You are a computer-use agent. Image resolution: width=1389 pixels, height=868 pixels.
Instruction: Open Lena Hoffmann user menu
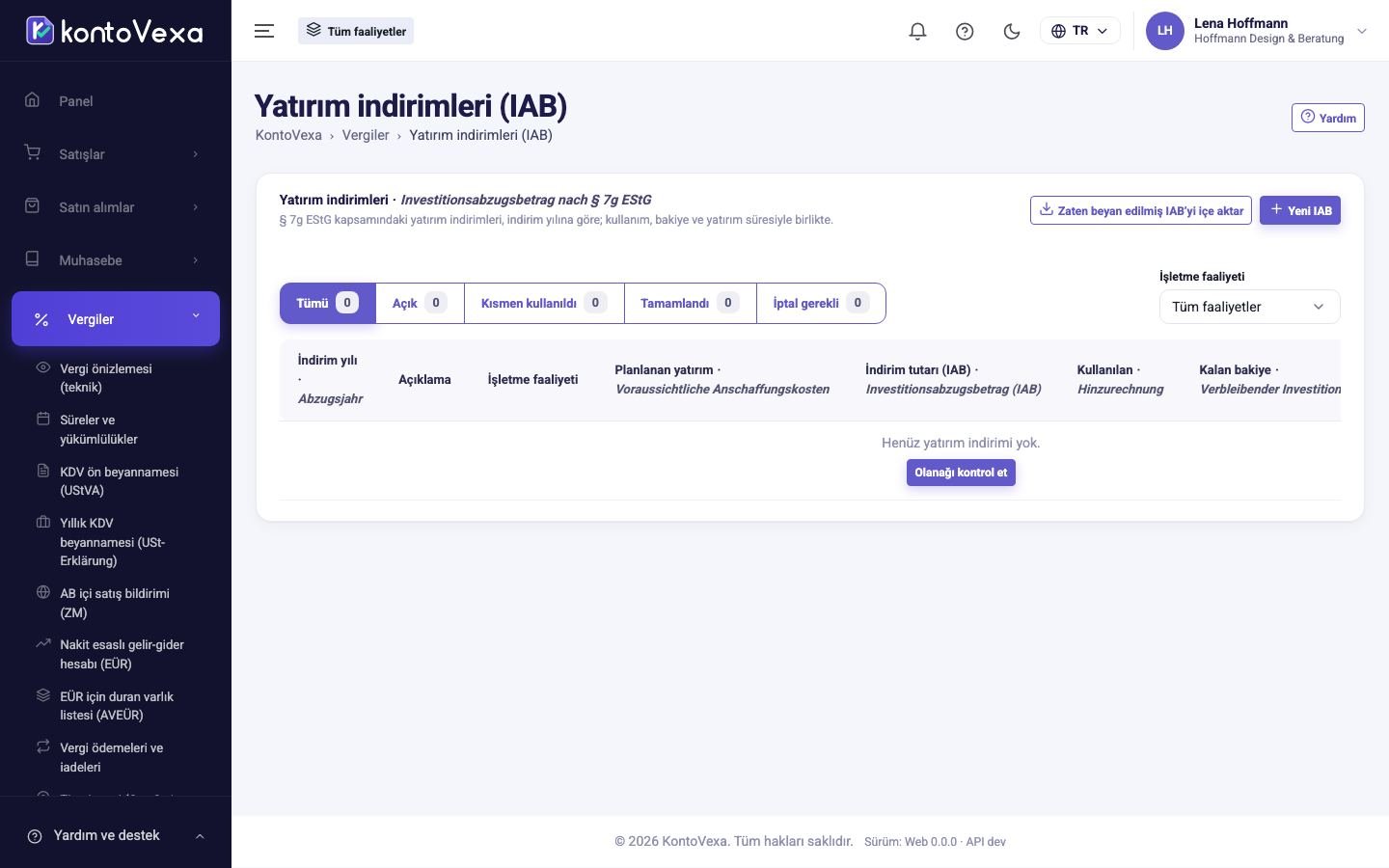pyautogui.click(x=1257, y=31)
